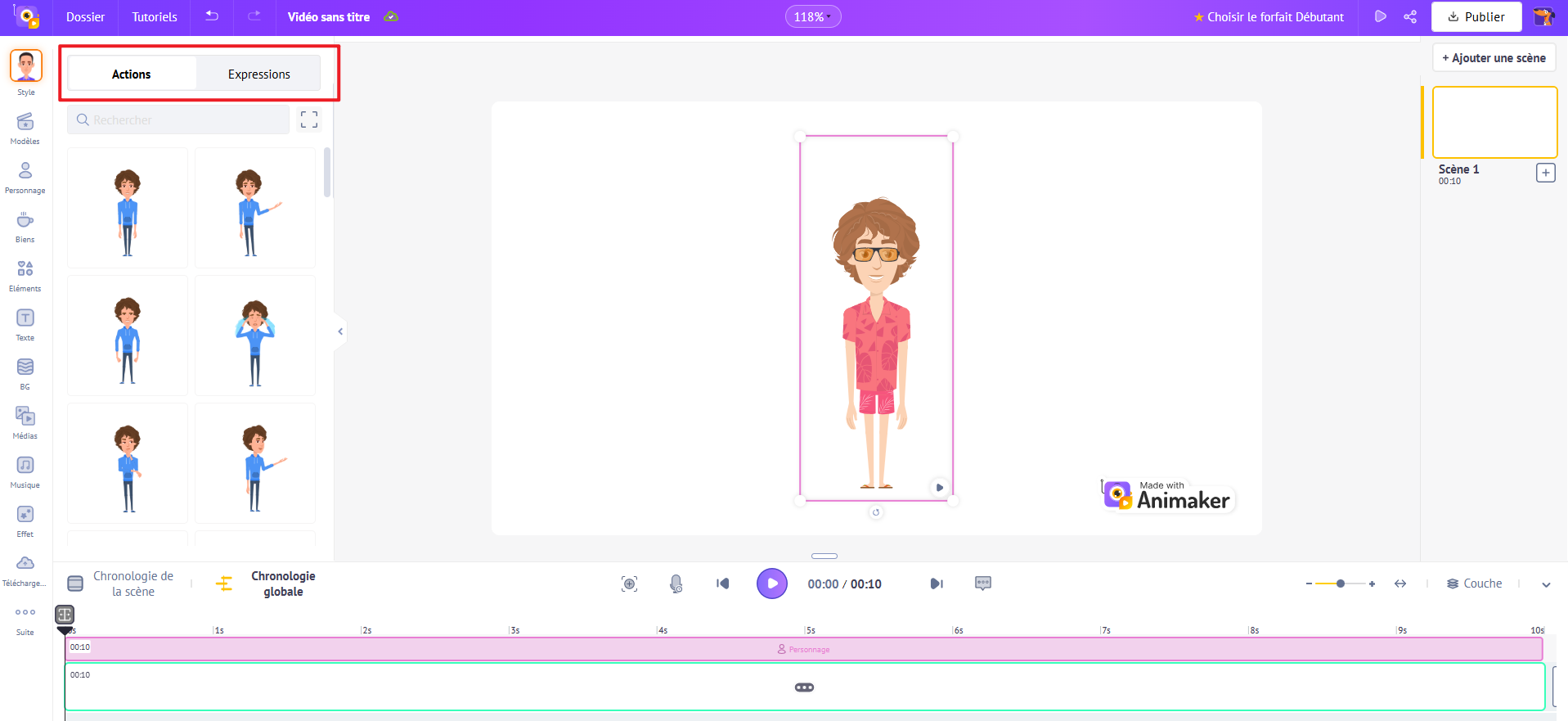Open the Texte sidebar section

pyautogui.click(x=25, y=325)
